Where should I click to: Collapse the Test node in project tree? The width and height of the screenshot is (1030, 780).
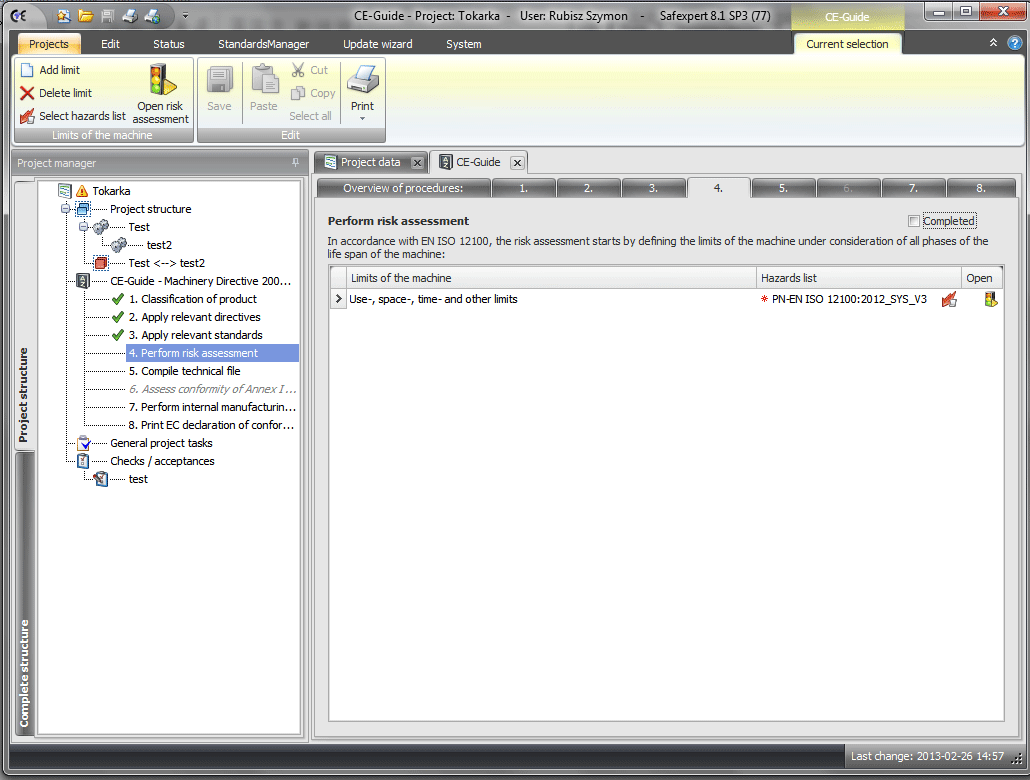[x=84, y=227]
